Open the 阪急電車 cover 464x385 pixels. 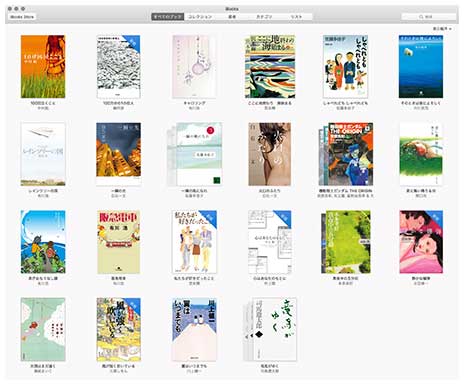tap(118, 242)
